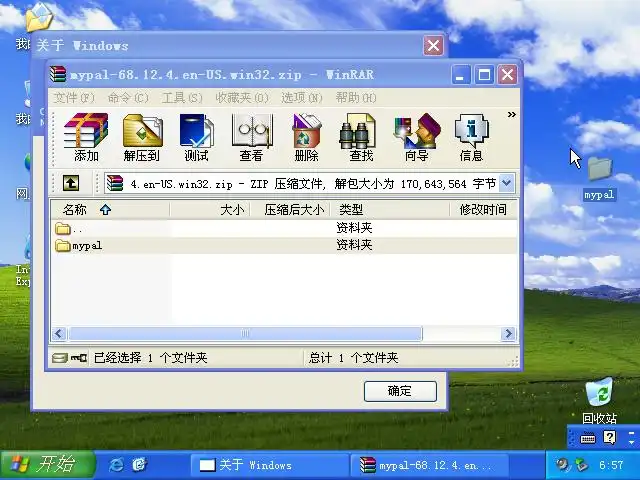The width and height of the screenshot is (640, 480).
Task: Sort by Type (类型) column header
Action: [390, 210]
